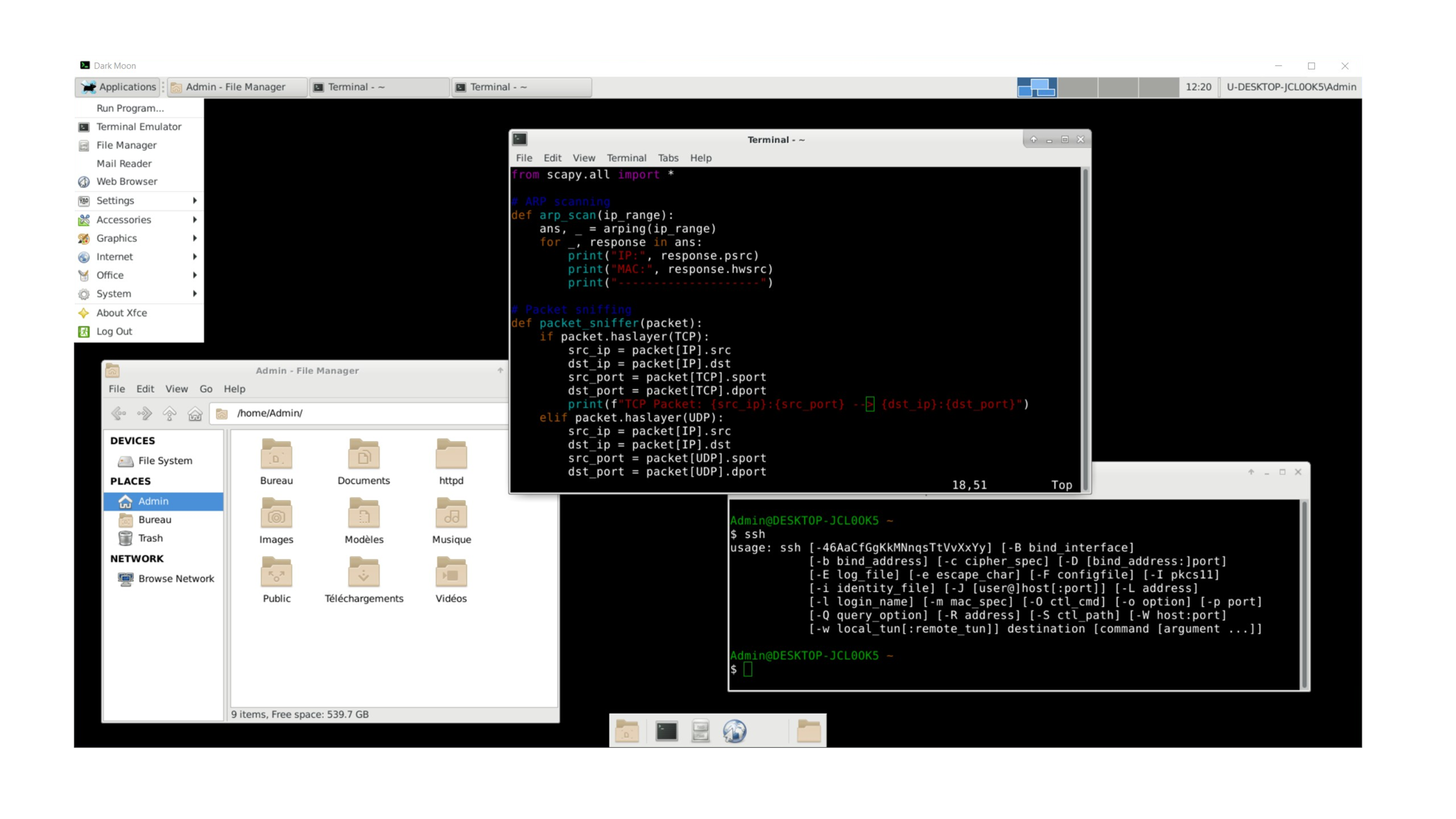The width and height of the screenshot is (1456, 819).
Task: Open the web browser globe in the dock
Action: [x=734, y=731]
